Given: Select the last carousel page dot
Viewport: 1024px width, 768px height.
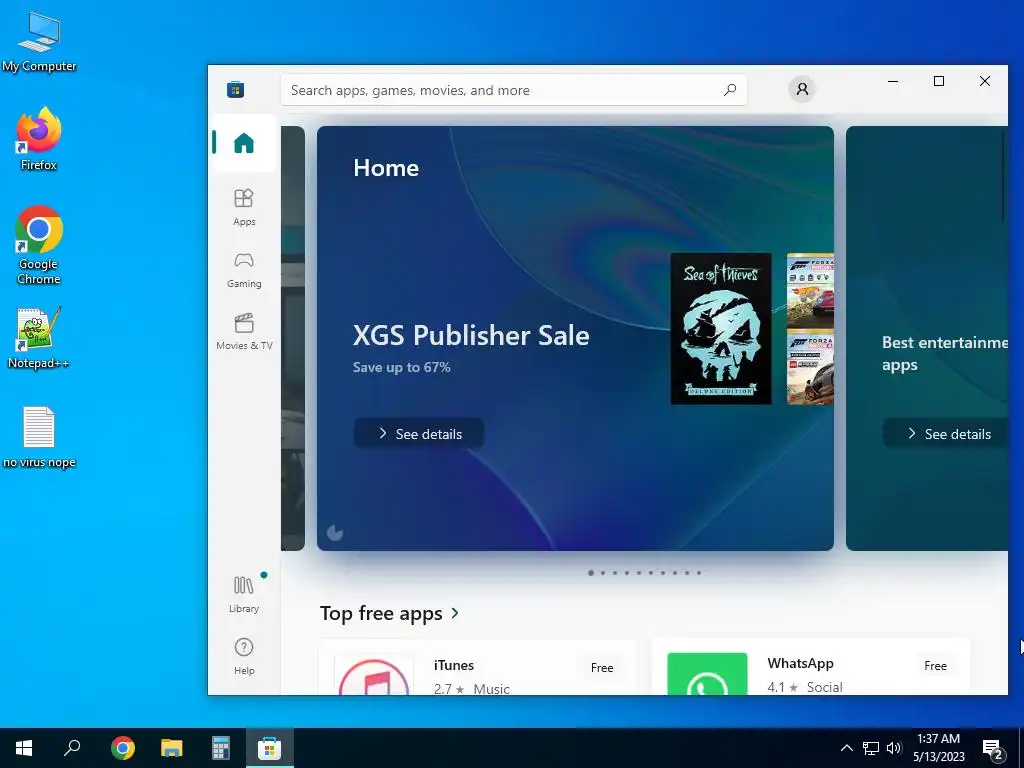Looking at the screenshot, I should [698, 573].
